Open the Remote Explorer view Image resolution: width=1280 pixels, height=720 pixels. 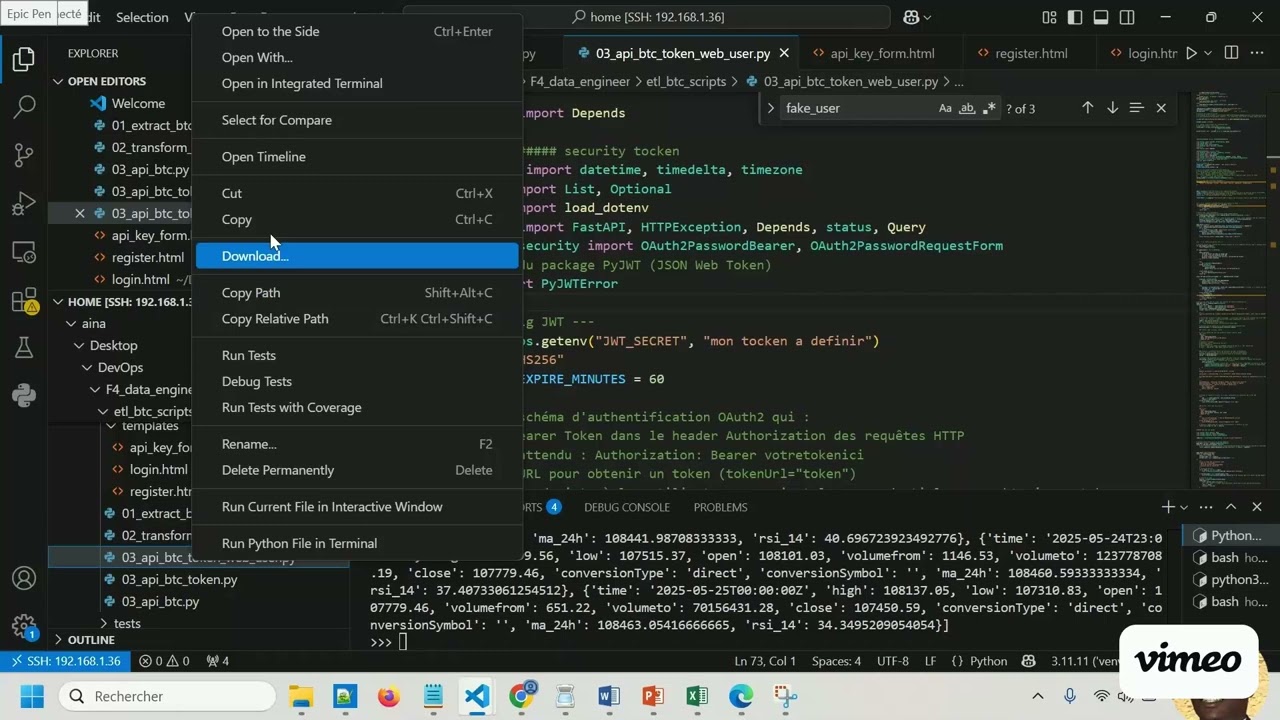coord(24,252)
